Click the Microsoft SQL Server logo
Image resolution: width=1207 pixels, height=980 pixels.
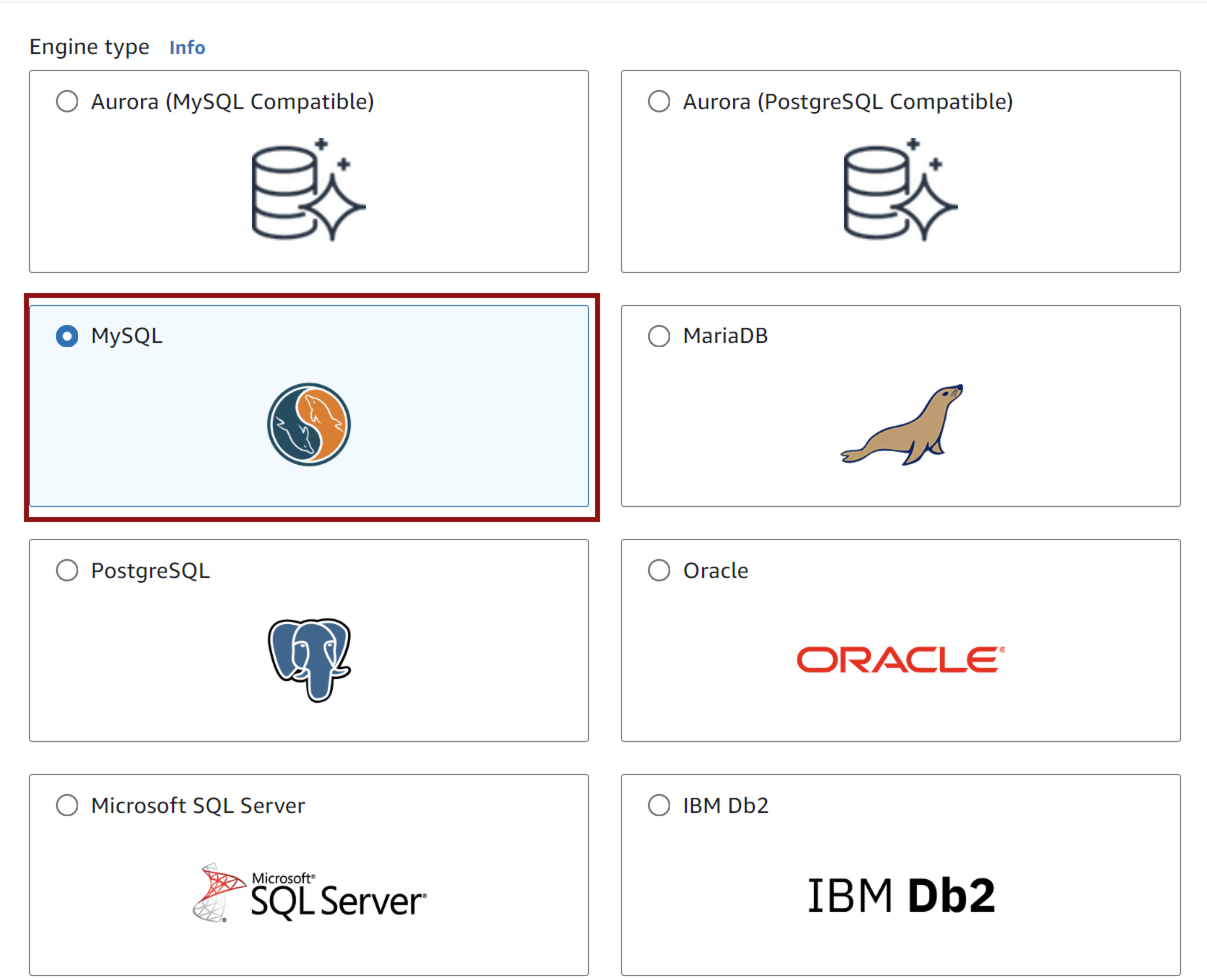tap(309, 893)
